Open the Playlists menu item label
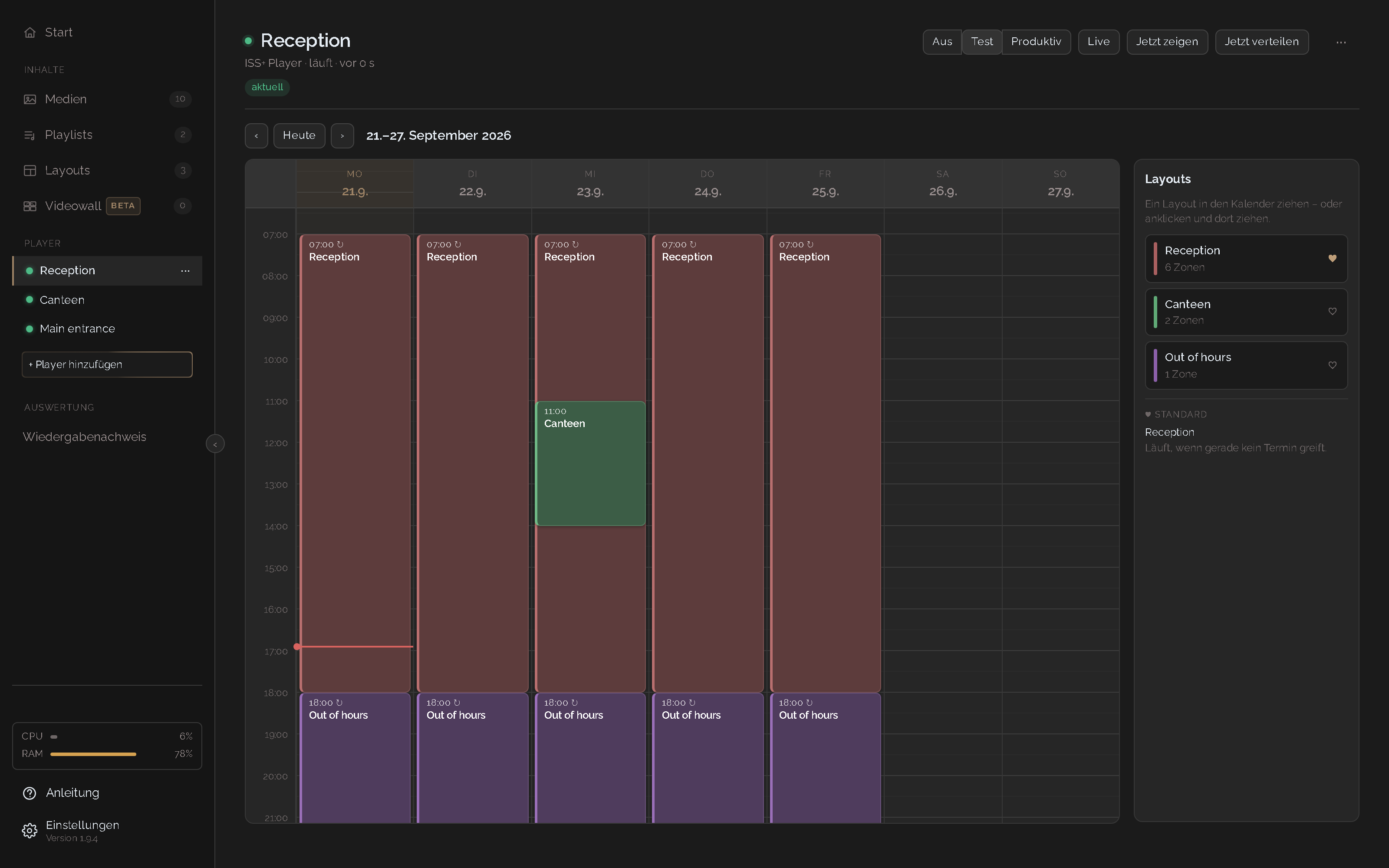The height and width of the screenshot is (868, 1389). pos(69,135)
